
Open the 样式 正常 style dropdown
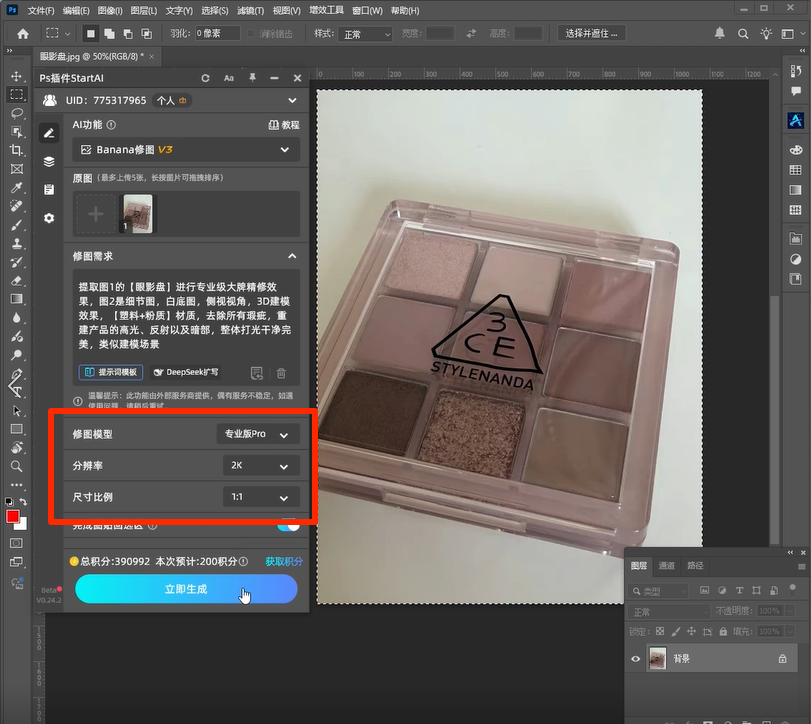[365, 34]
